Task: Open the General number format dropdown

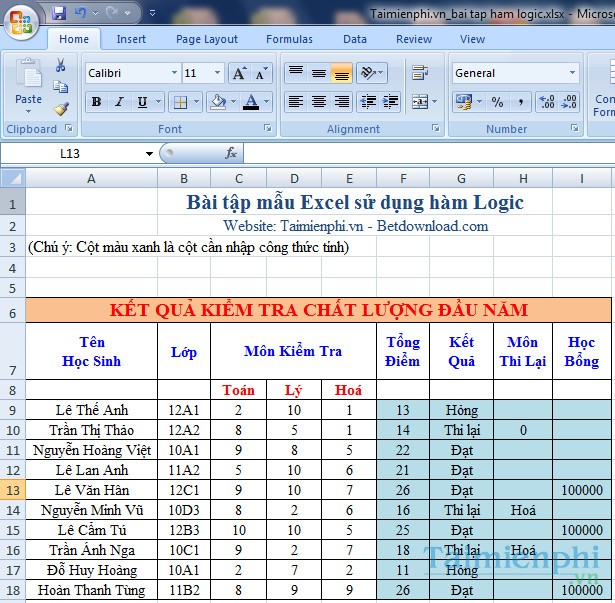Action: pos(572,73)
